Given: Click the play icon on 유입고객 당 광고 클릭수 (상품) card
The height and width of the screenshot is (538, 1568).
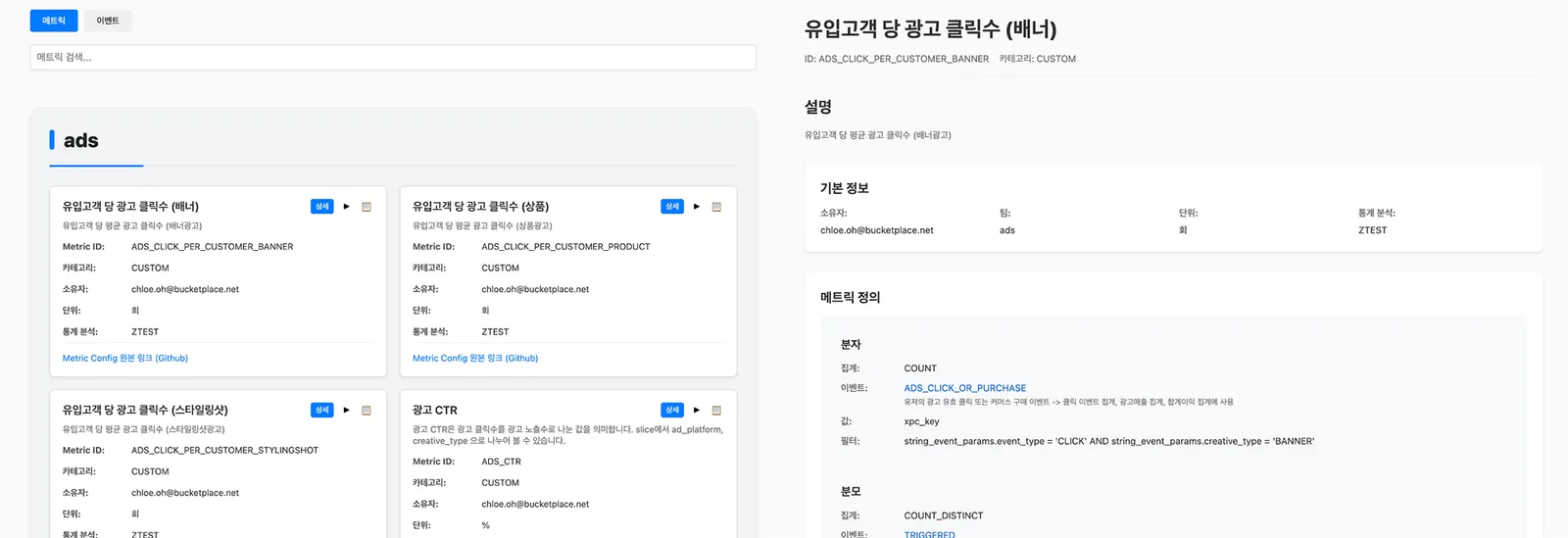Looking at the screenshot, I should coord(697,207).
